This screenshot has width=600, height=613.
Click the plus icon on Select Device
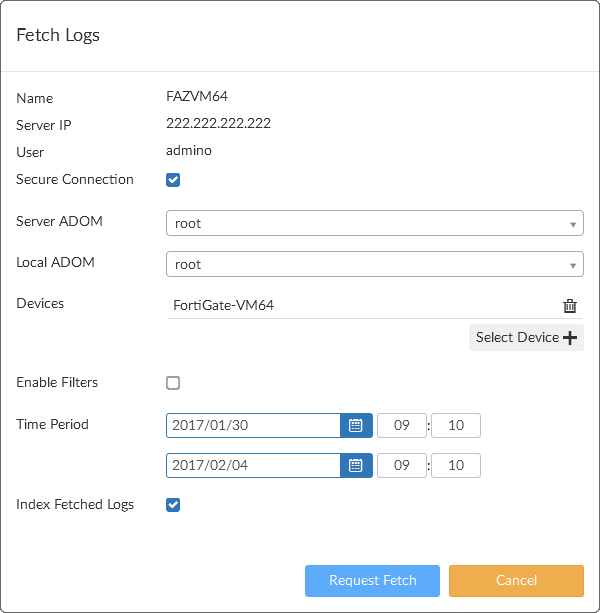click(x=570, y=338)
